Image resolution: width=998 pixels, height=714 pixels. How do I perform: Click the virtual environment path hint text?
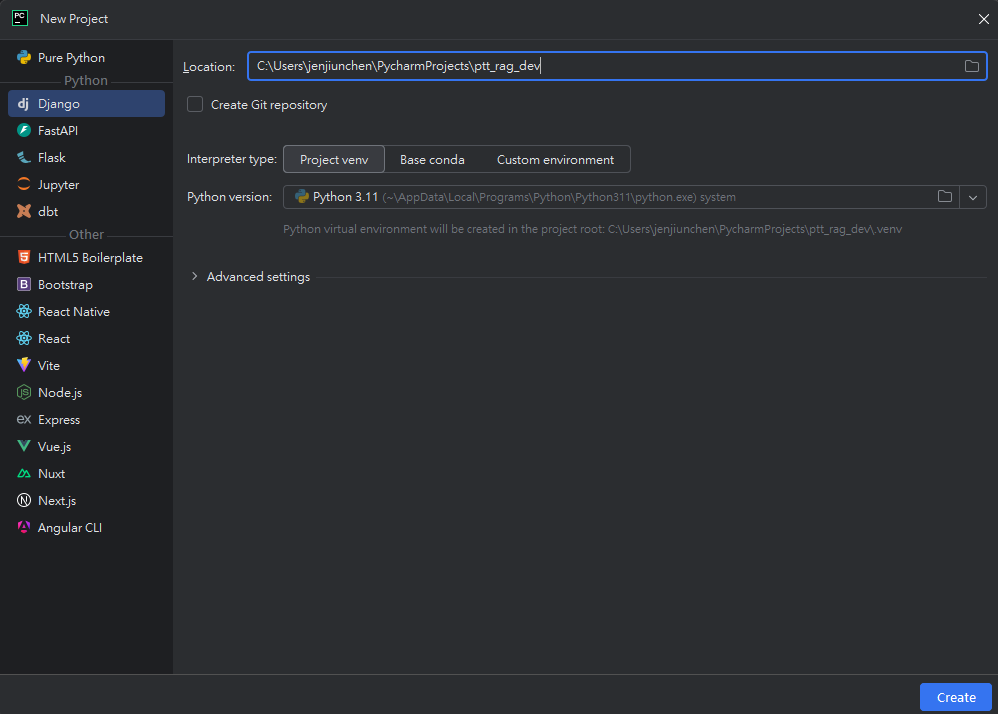pos(592,229)
